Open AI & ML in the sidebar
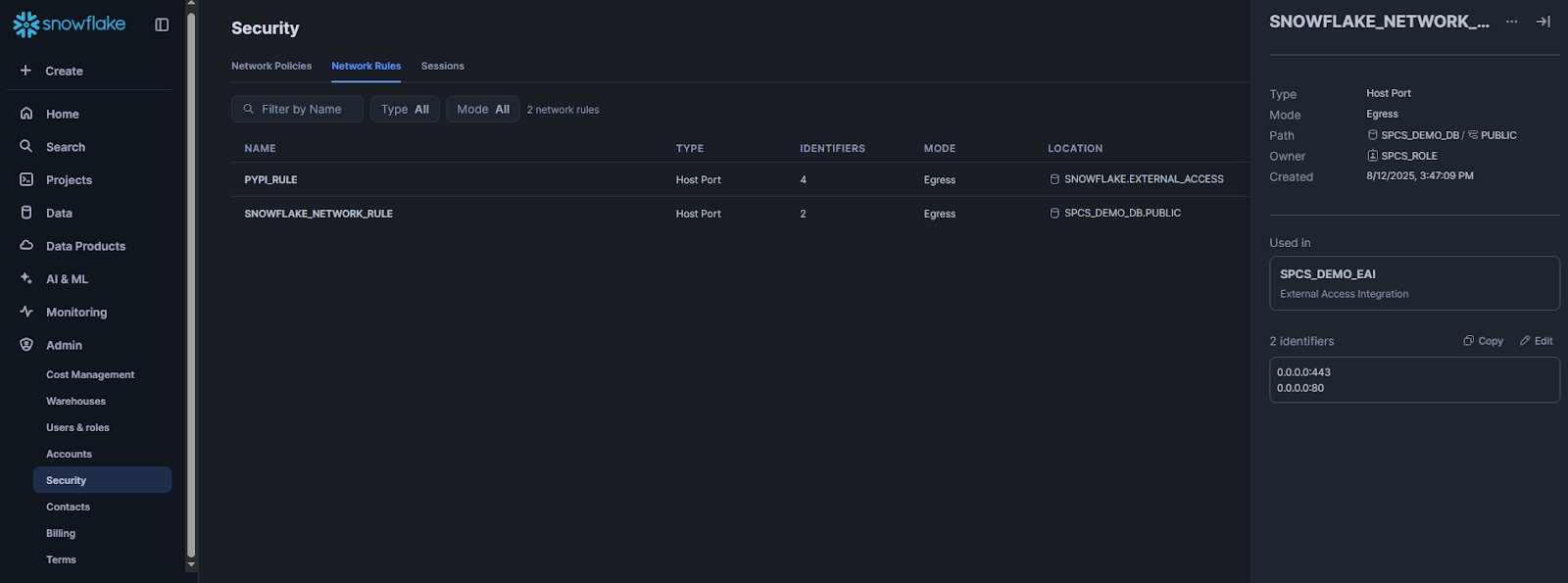 pyautogui.click(x=67, y=279)
